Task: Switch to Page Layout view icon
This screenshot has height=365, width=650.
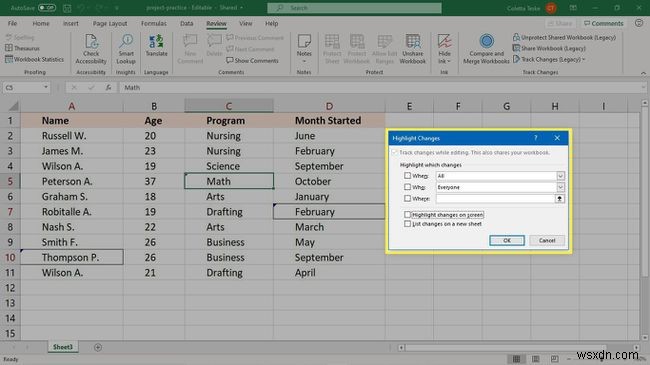Action: tap(536, 359)
